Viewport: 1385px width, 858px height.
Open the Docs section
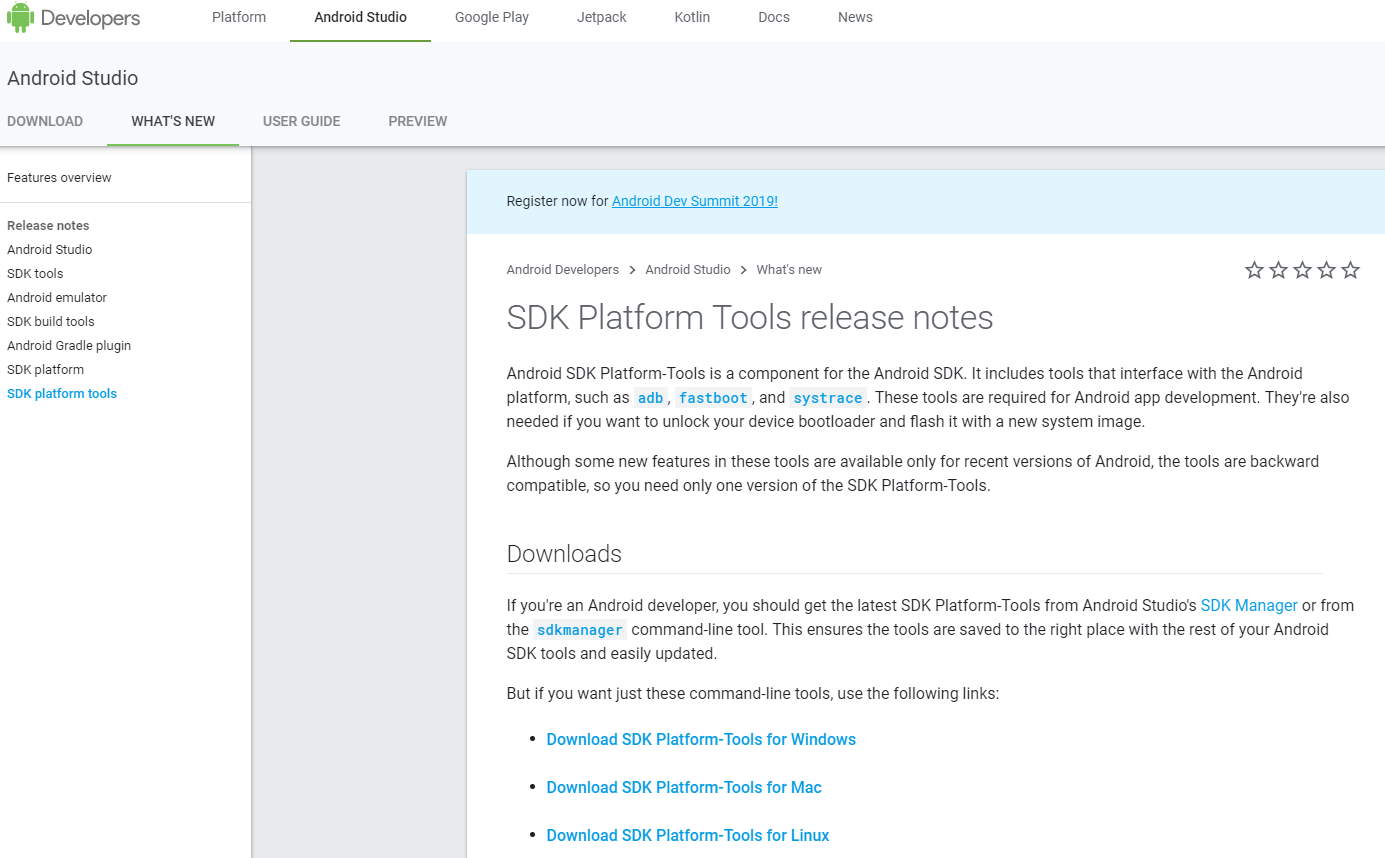(x=774, y=17)
